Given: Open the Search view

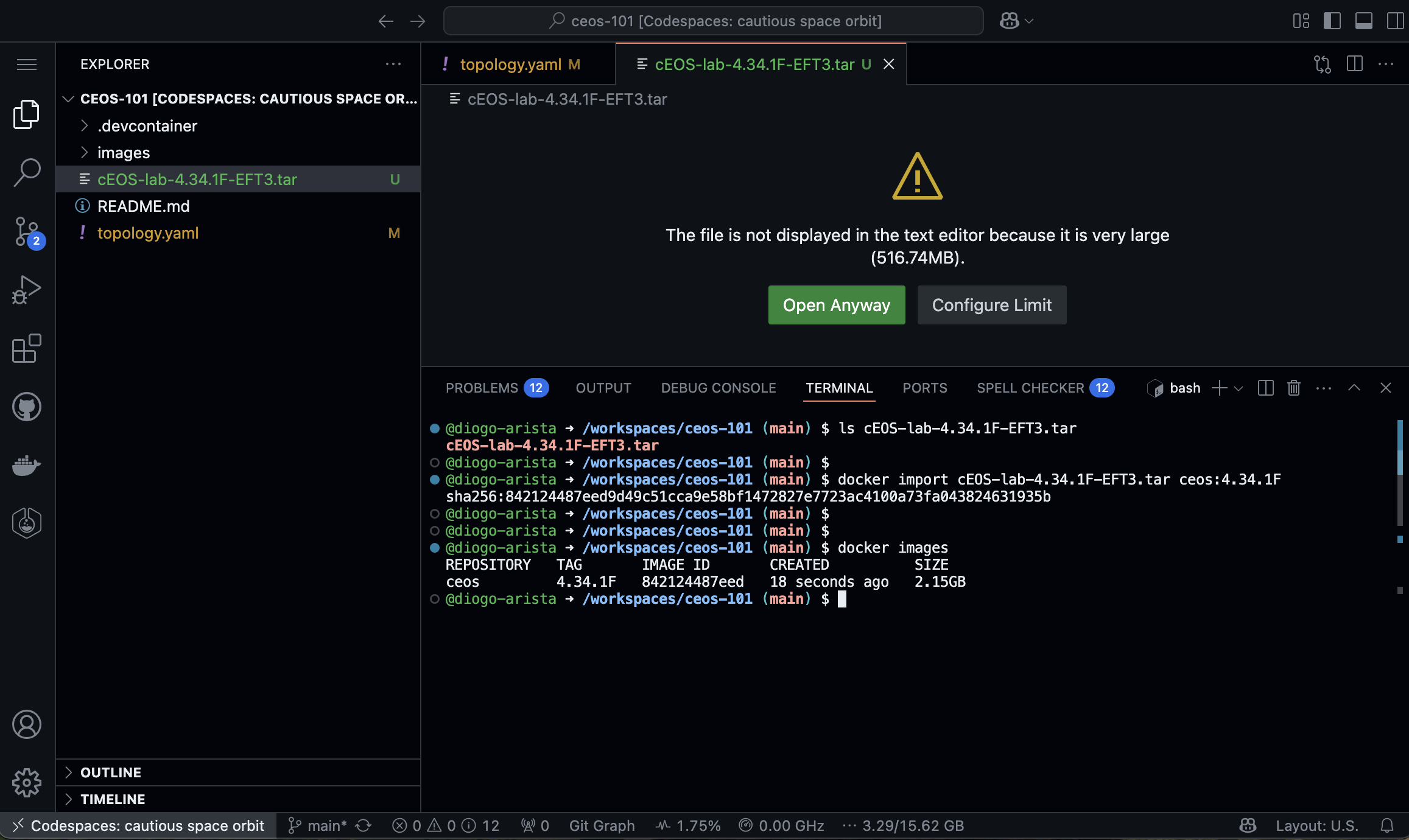Looking at the screenshot, I should (x=26, y=172).
